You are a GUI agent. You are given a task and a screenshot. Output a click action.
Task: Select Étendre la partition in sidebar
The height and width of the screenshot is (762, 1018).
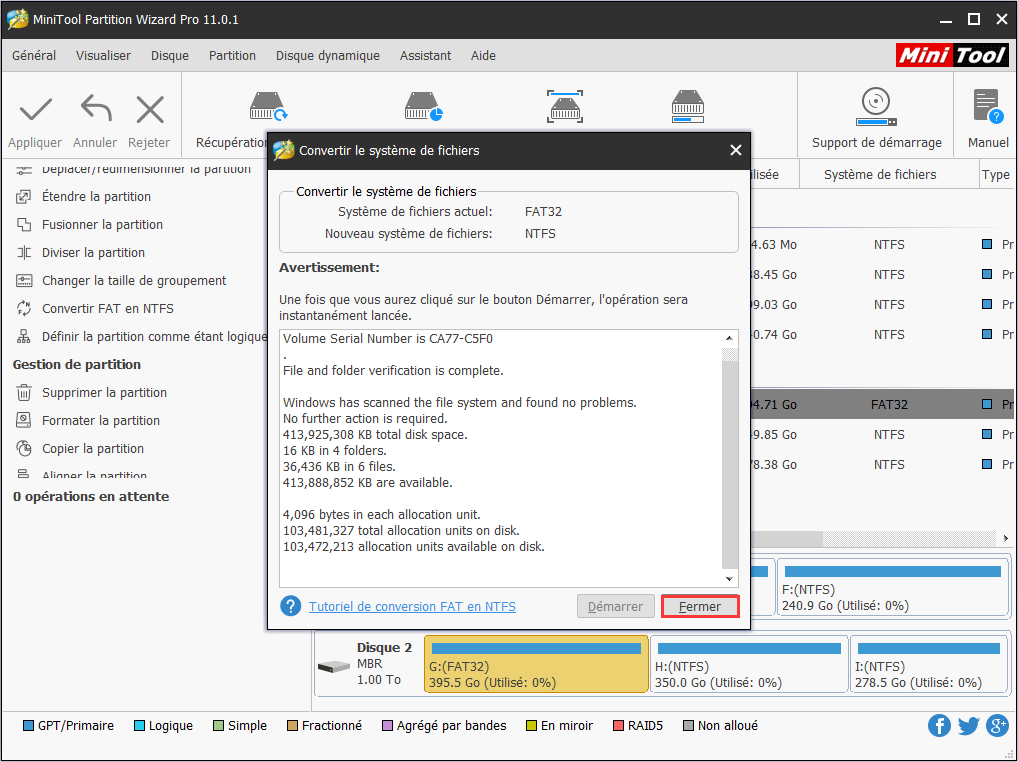point(96,197)
